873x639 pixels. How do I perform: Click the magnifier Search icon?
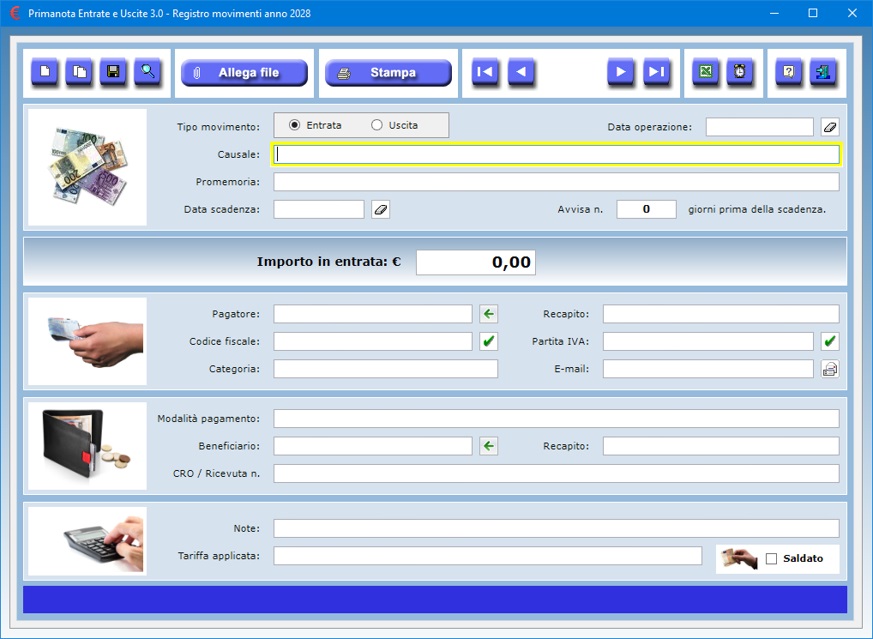pyautogui.click(x=148, y=72)
